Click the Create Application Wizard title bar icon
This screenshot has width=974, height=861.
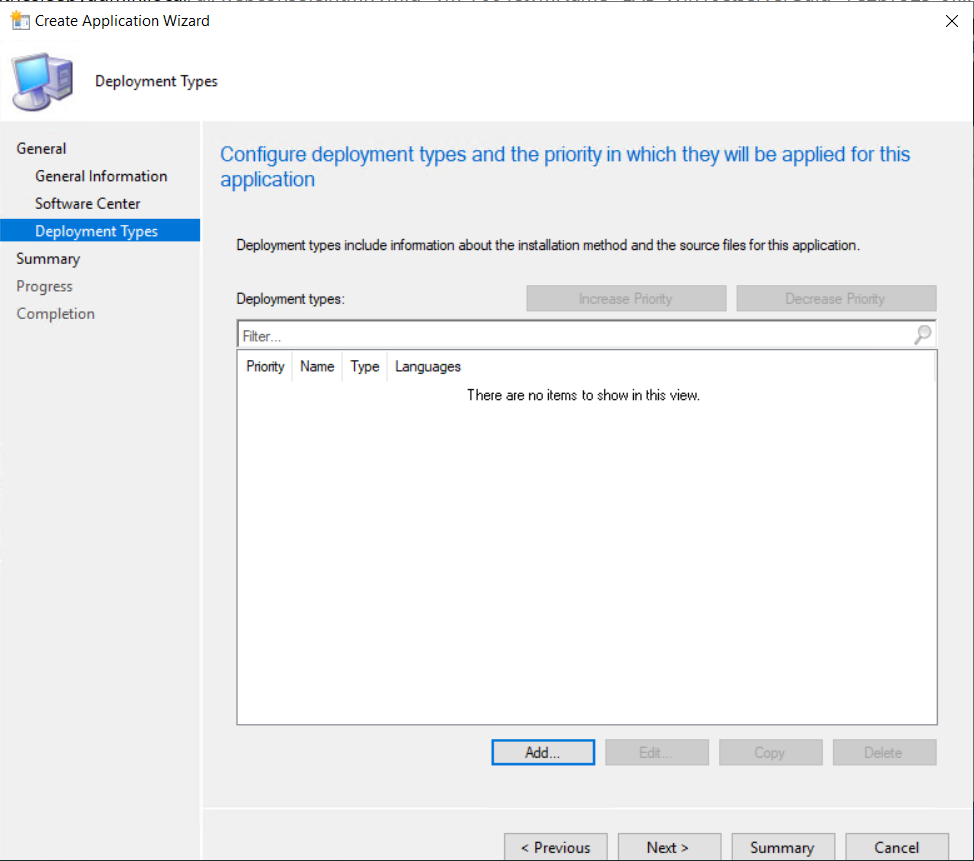20,20
